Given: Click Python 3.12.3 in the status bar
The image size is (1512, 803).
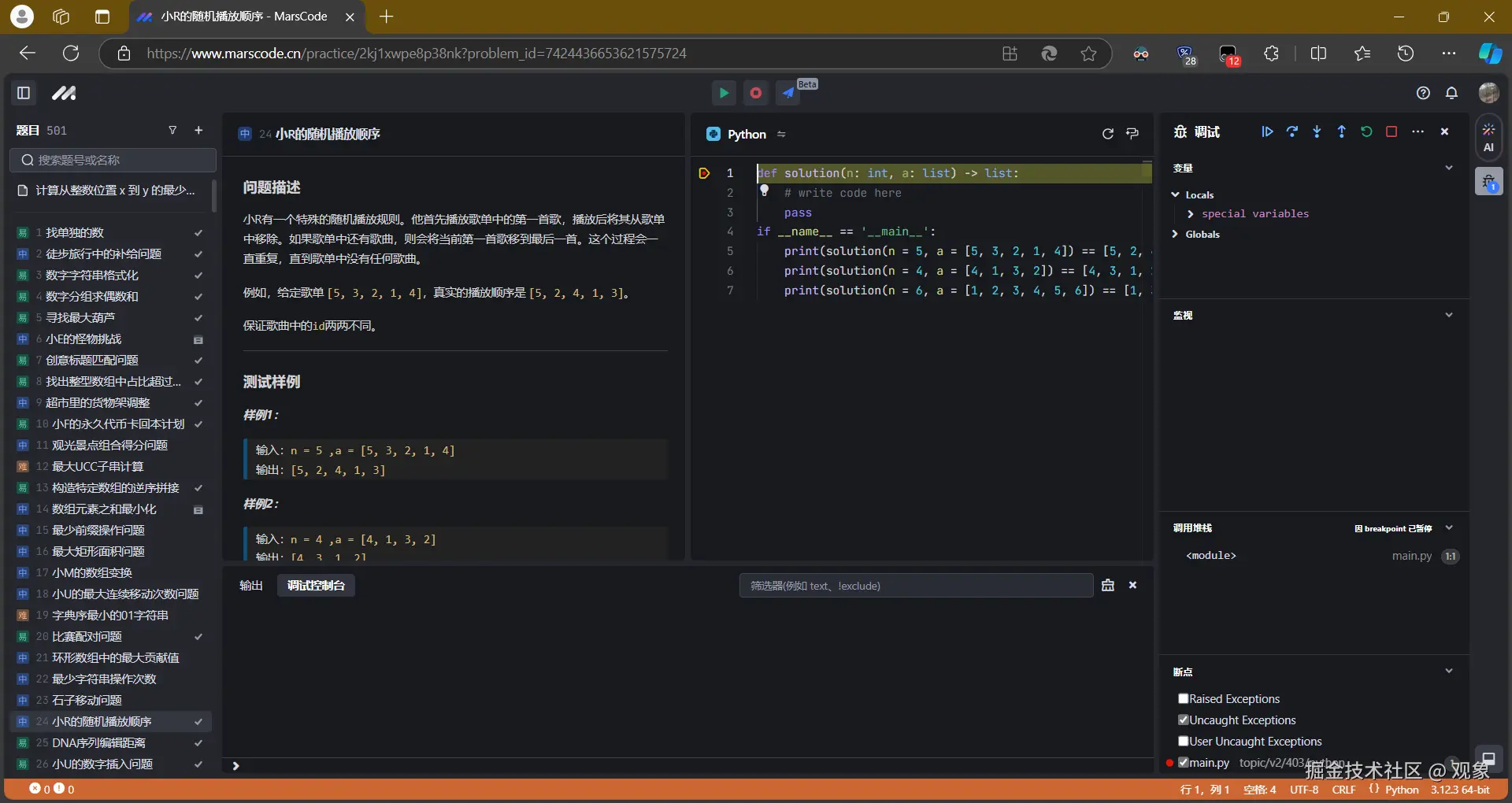Looking at the screenshot, I should (1429, 790).
